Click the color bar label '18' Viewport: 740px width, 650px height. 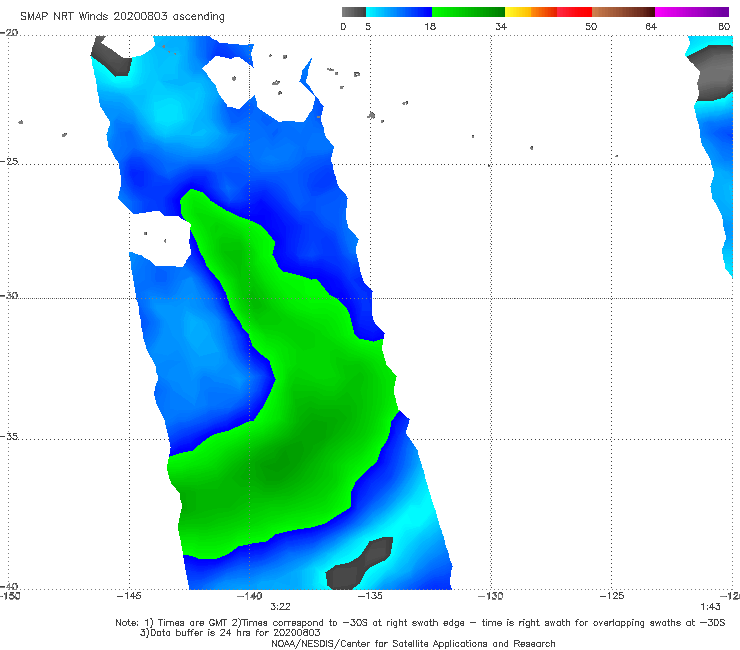[x=430, y=26]
